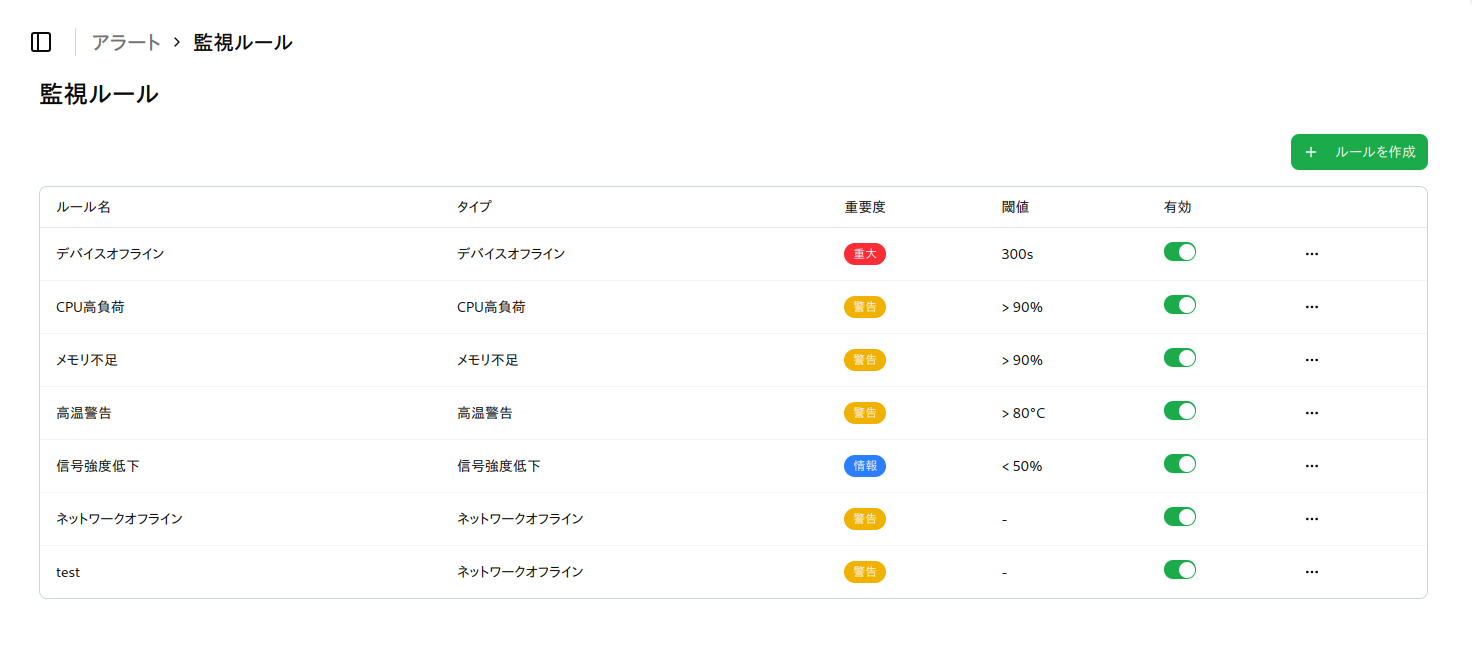Turn off the CPU高負荷 rule switch
This screenshot has height=663, width=1472.
[1179, 305]
